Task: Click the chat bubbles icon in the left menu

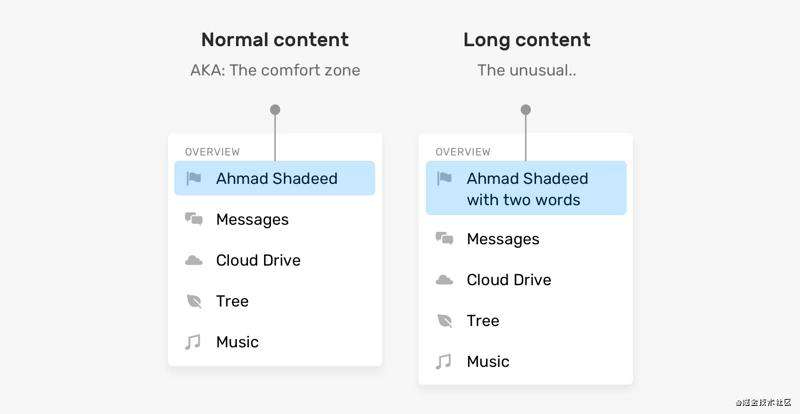Action: [193, 219]
